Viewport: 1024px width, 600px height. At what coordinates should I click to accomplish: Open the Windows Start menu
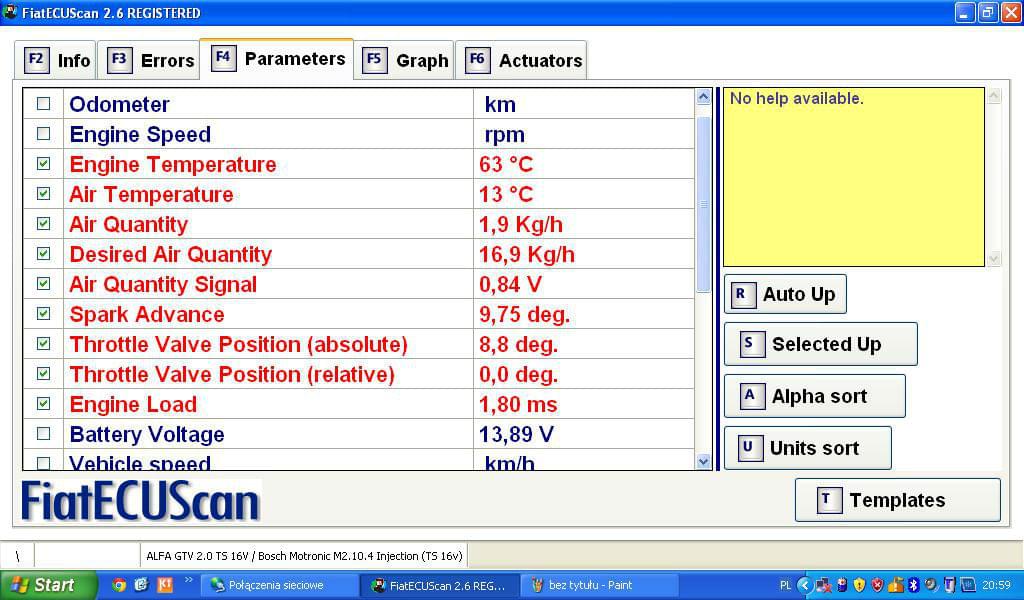(48, 585)
